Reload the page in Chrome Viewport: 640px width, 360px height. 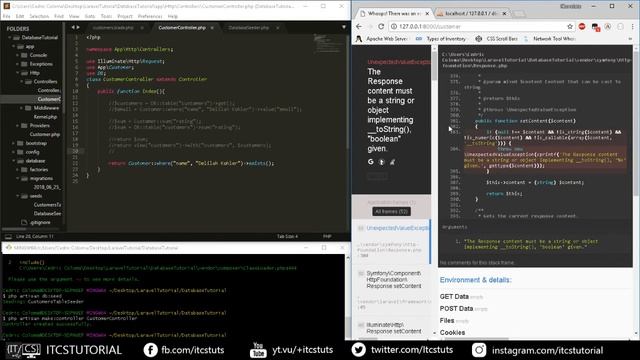click(x=381, y=27)
